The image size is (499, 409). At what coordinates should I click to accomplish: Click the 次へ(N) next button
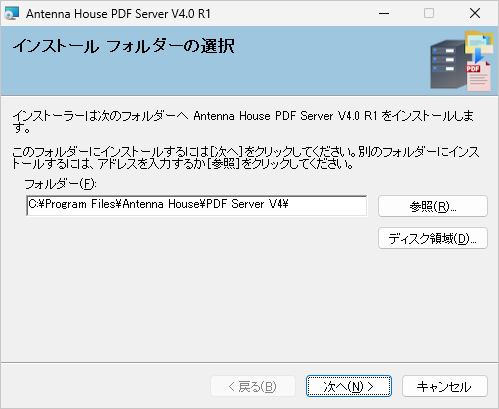point(348,386)
